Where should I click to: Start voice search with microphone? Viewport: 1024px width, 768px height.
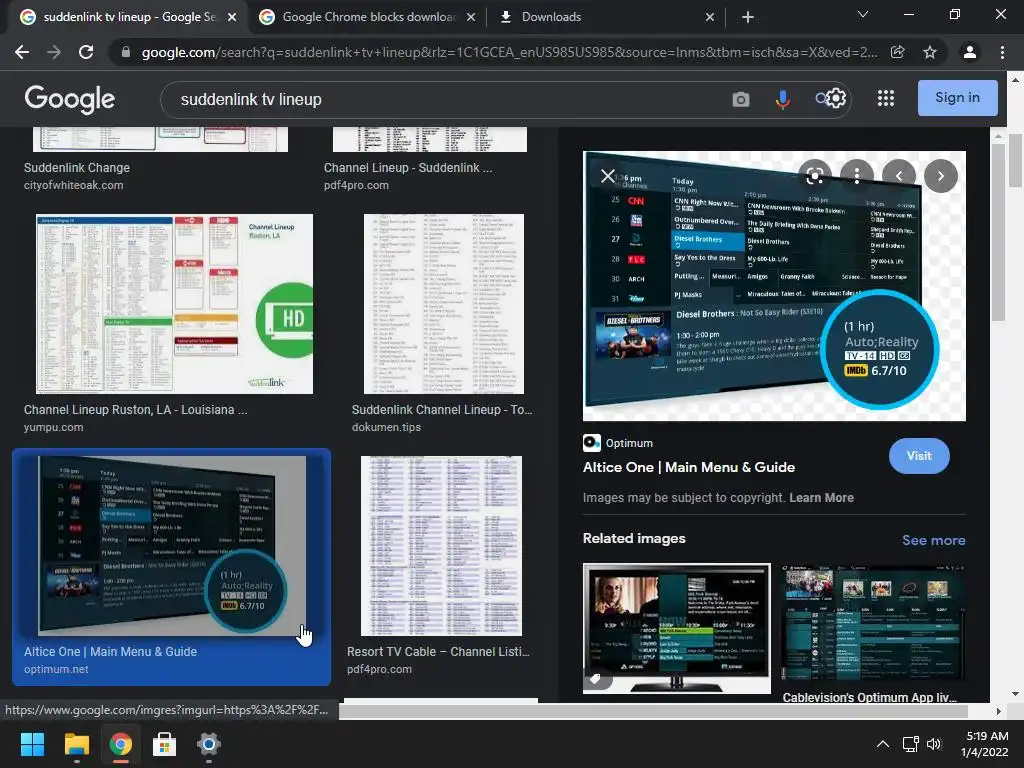[x=782, y=99]
